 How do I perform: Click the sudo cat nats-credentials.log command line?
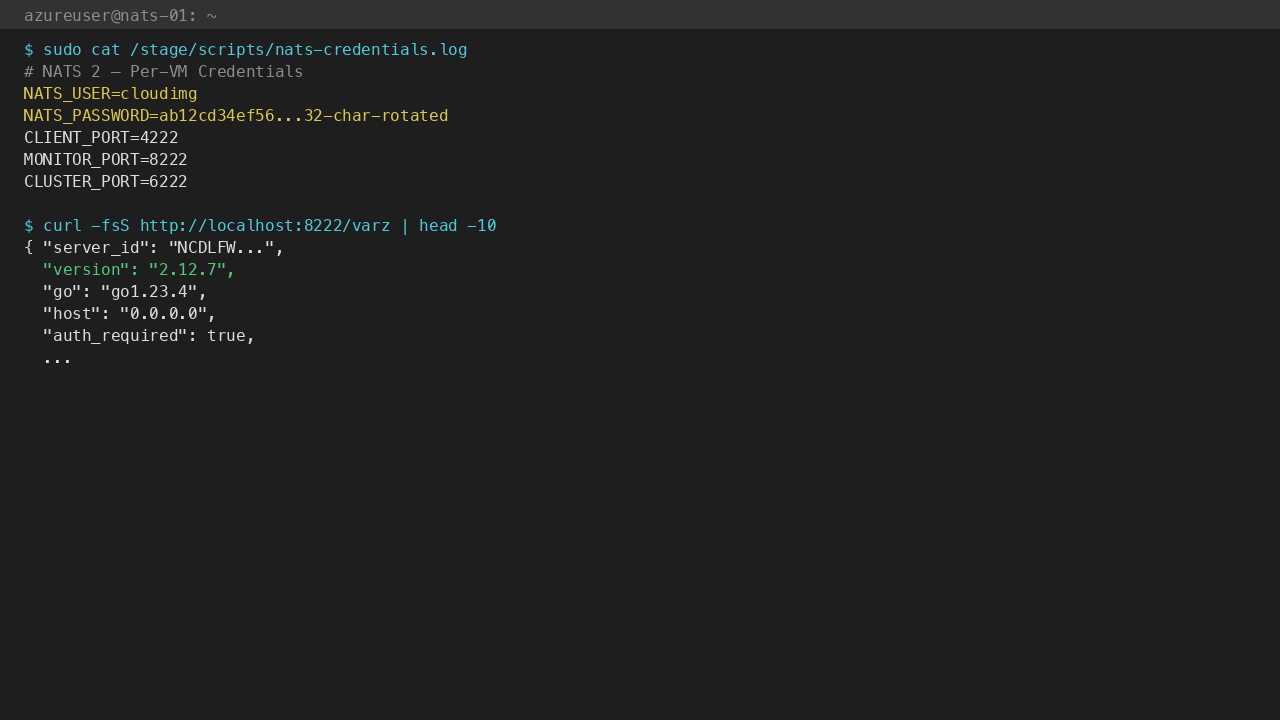pyautogui.click(x=245, y=50)
